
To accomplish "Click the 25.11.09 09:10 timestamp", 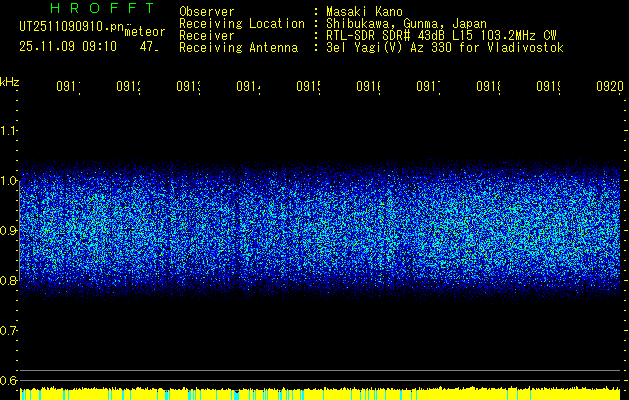I will [x=68, y=46].
